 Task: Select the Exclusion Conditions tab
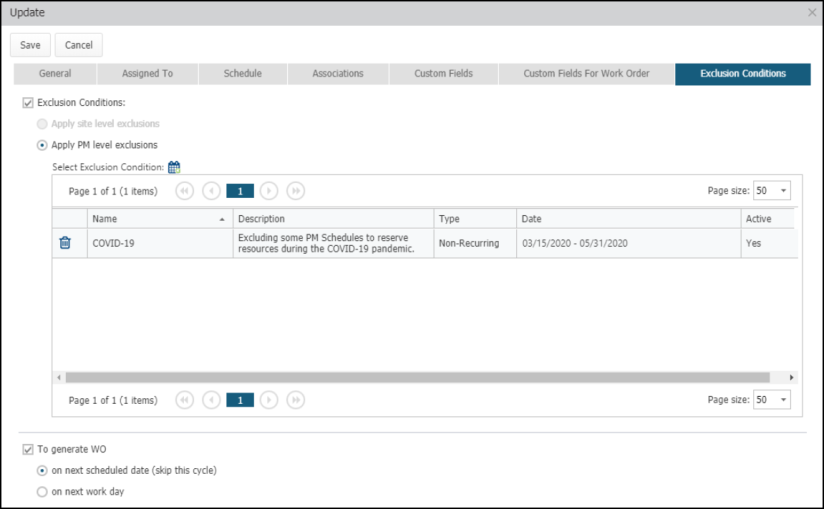pos(743,74)
